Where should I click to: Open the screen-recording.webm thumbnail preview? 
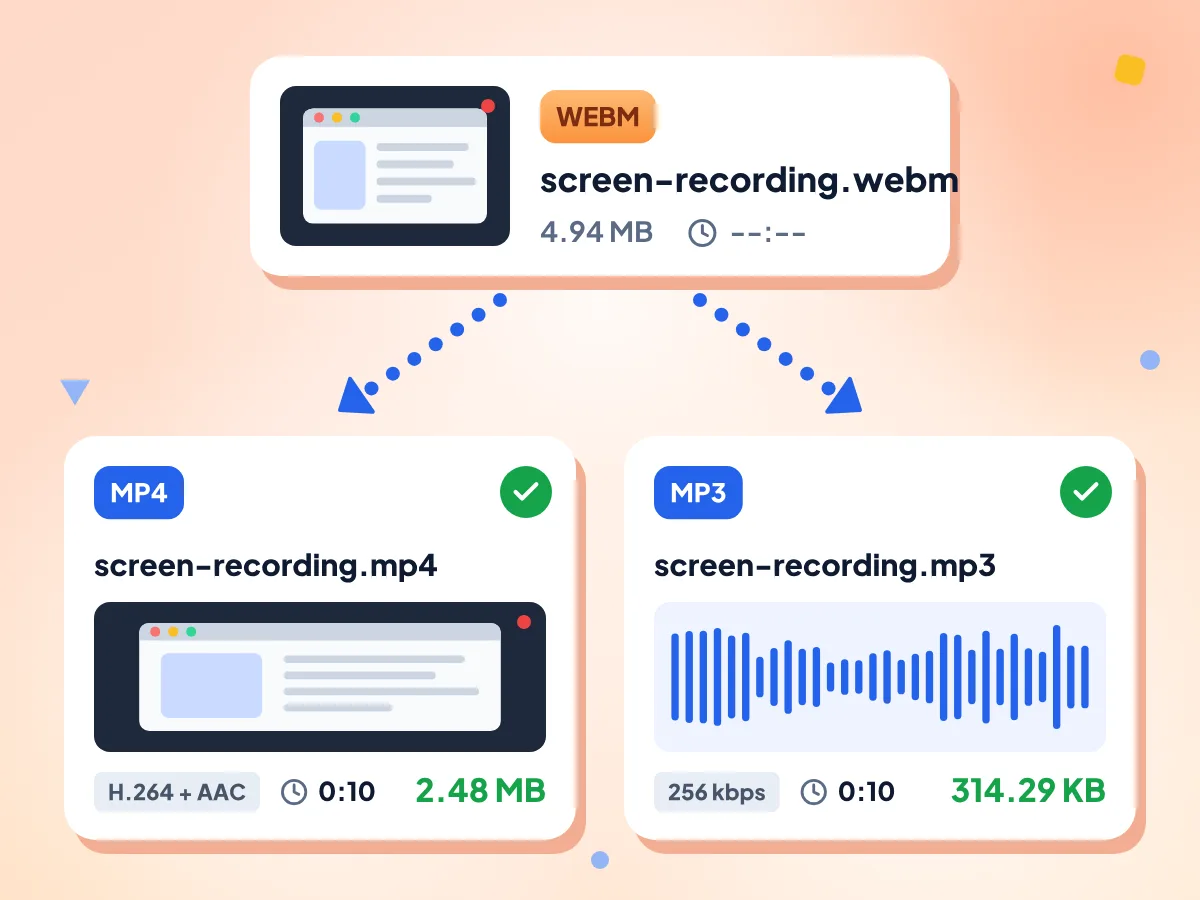pyautogui.click(x=395, y=166)
